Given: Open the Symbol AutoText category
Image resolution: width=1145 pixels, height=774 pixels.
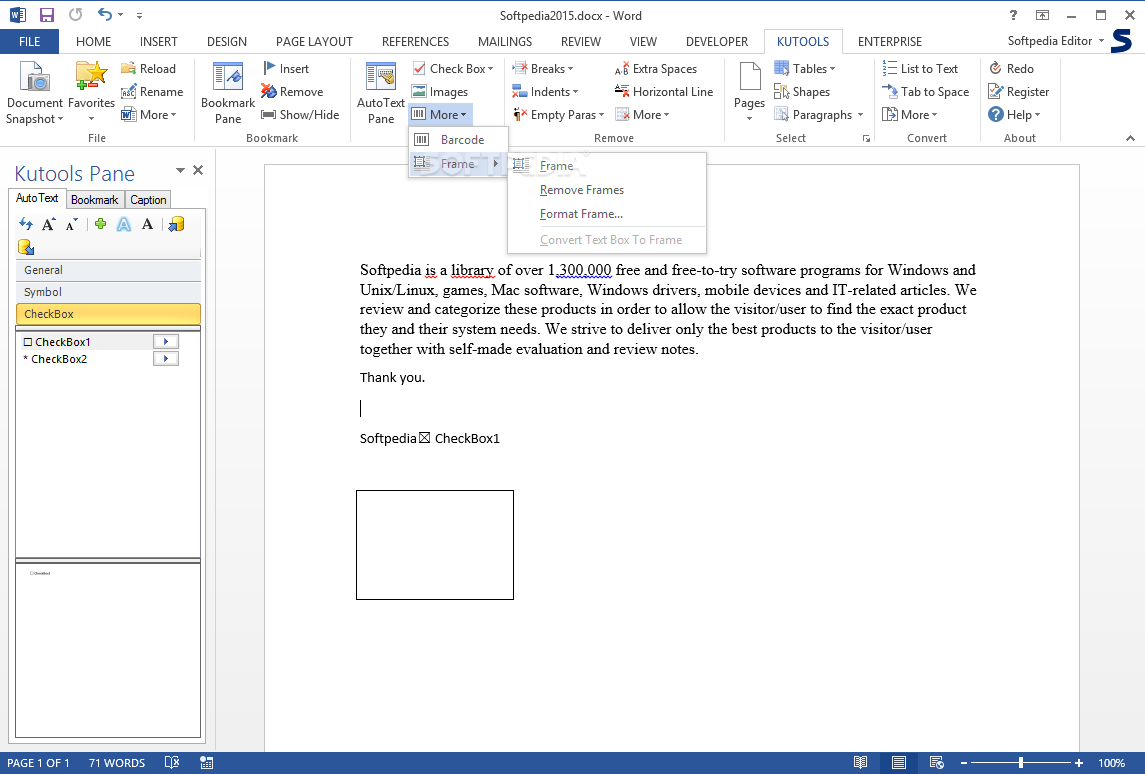Looking at the screenshot, I should (108, 292).
